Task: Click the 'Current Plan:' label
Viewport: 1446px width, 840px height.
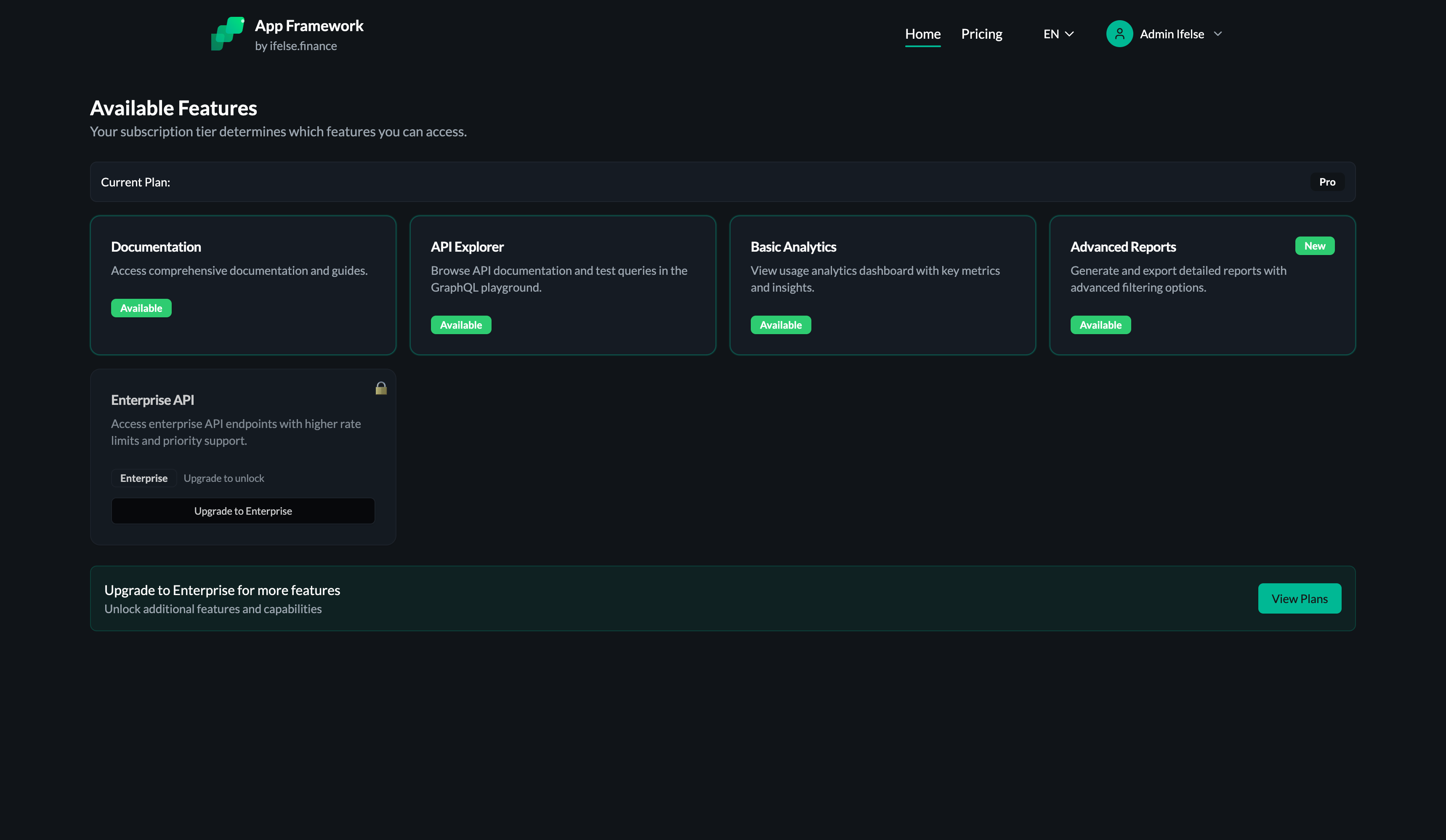Action: 136,182
